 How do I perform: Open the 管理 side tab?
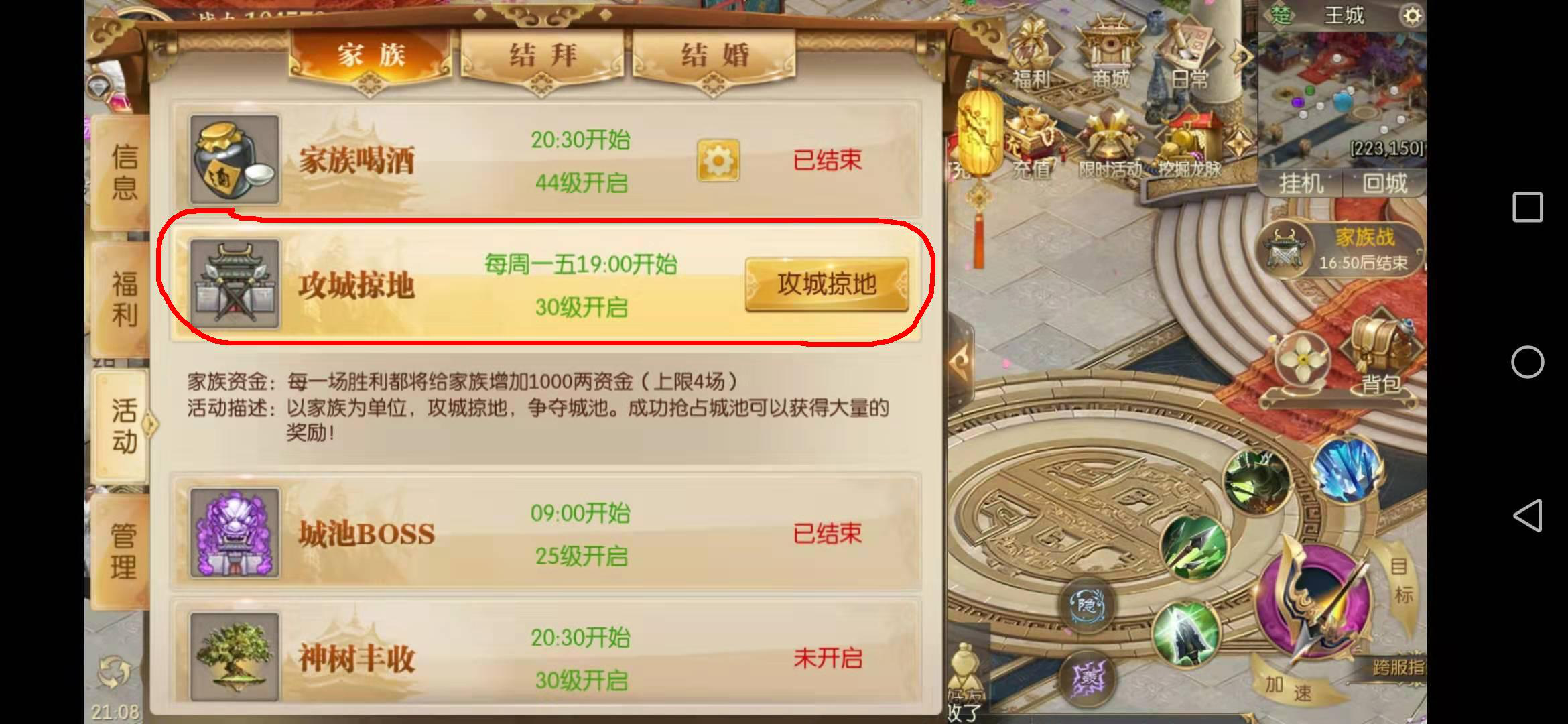(x=124, y=552)
